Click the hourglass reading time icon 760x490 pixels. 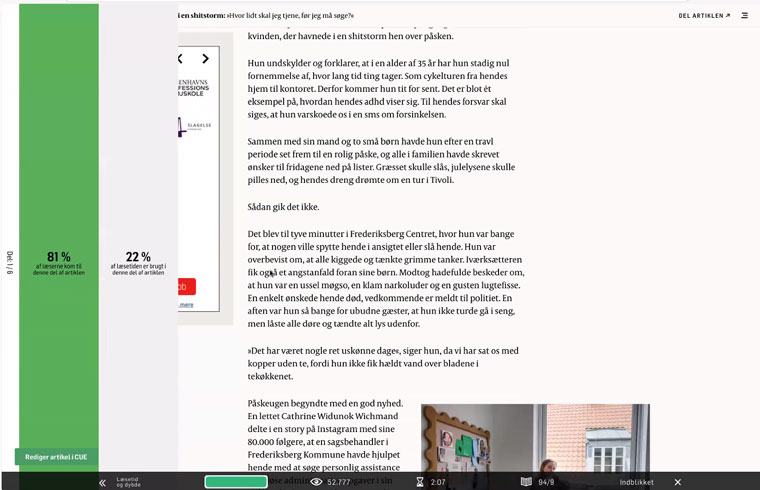[420, 482]
